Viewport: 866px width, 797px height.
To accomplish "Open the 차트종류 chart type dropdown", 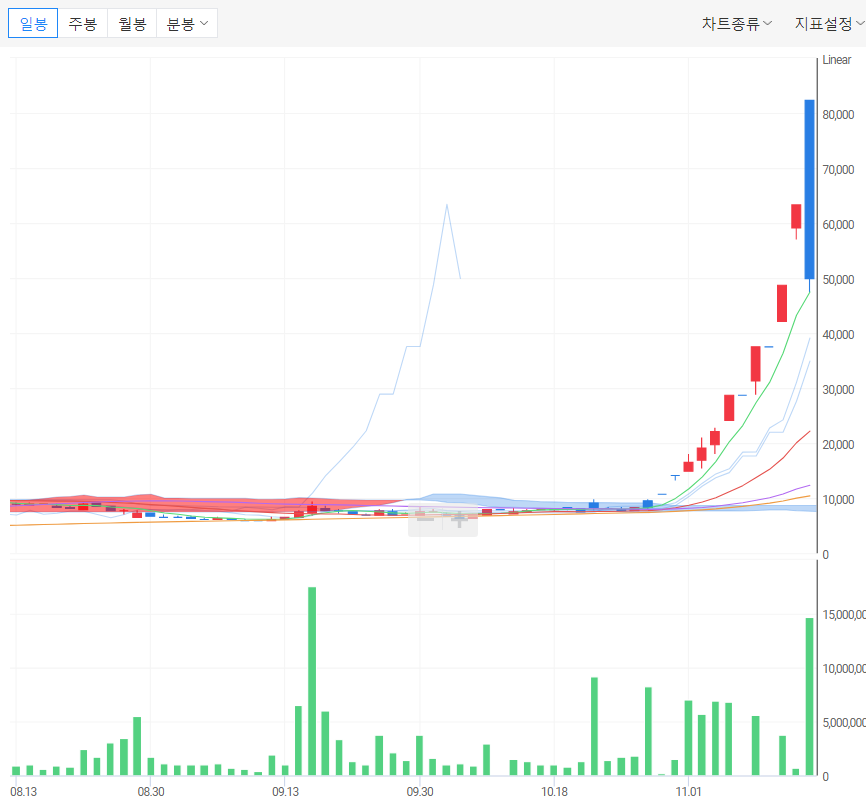I will pos(737,23).
